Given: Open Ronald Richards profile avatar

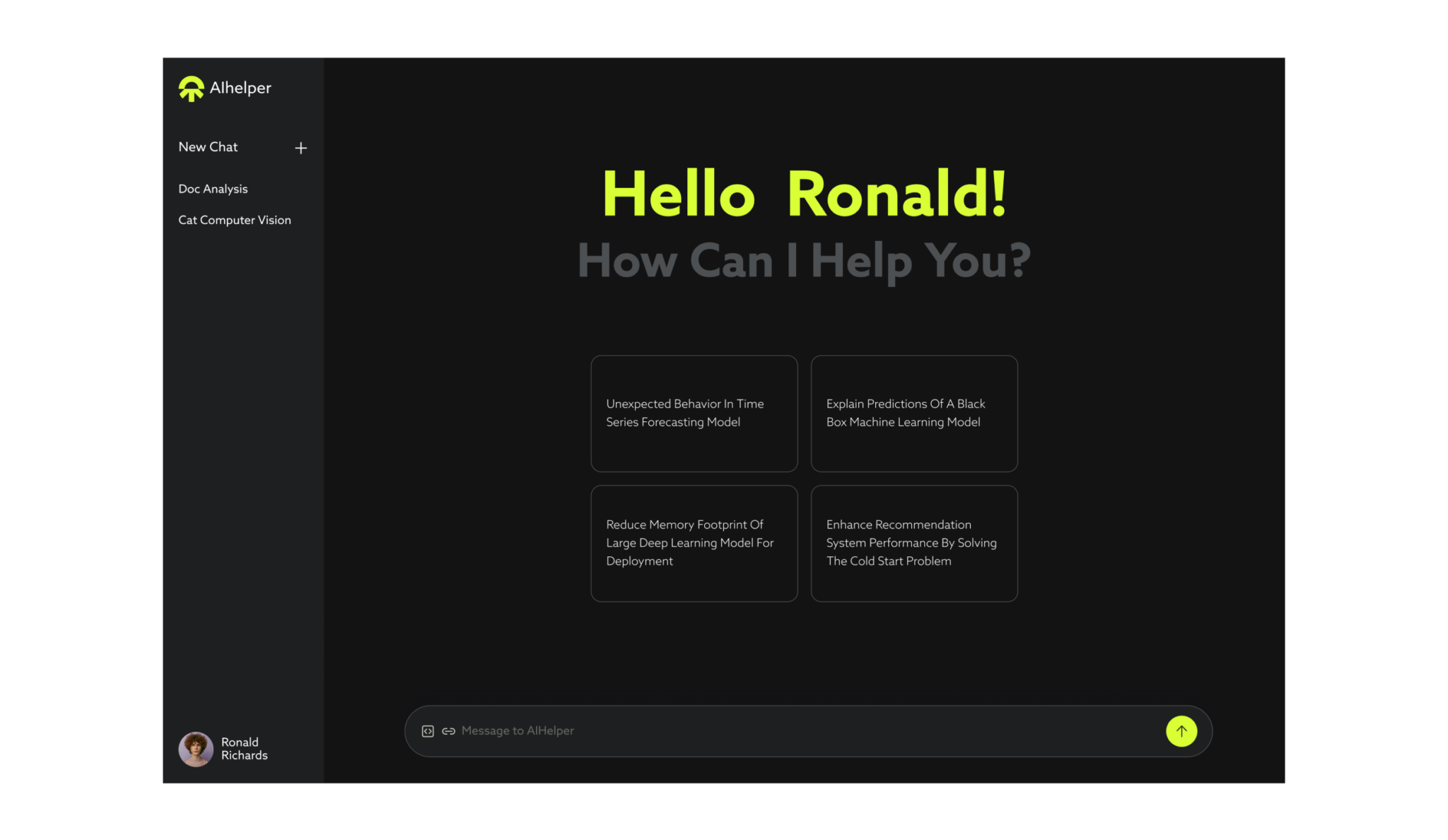Looking at the screenshot, I should [196, 749].
